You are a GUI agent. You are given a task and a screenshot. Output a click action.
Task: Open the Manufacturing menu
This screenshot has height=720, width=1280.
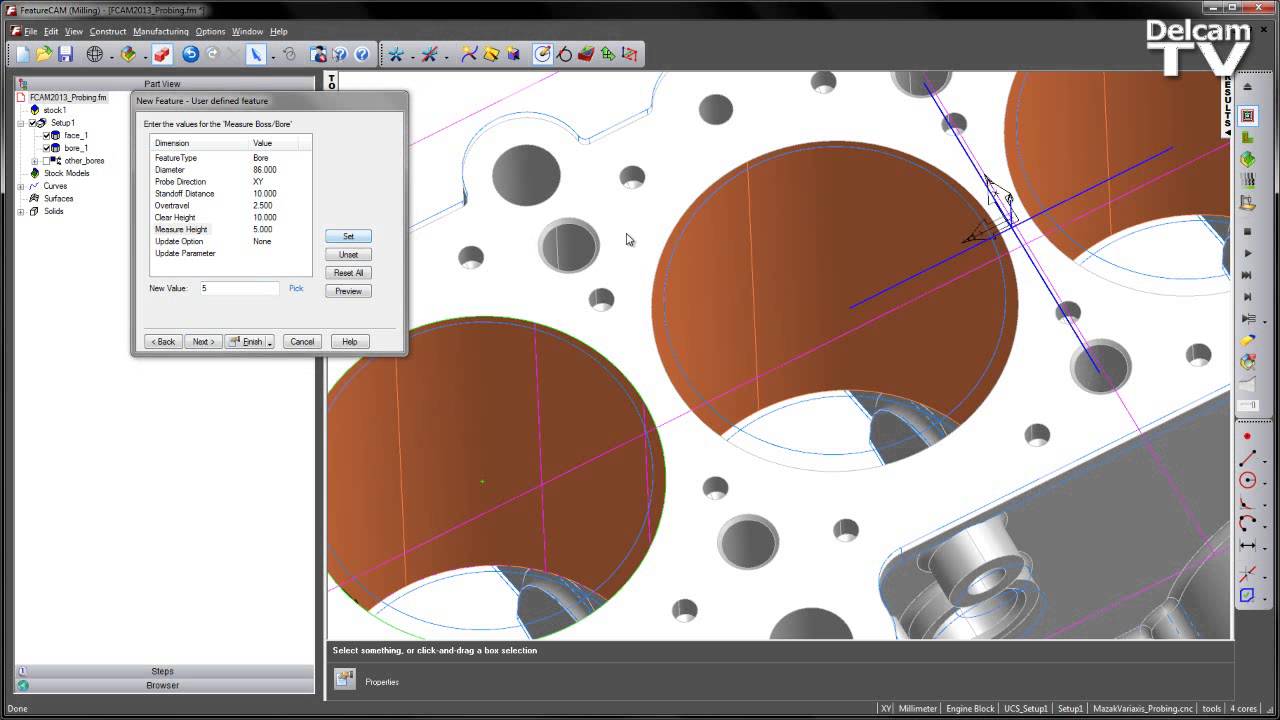[161, 31]
